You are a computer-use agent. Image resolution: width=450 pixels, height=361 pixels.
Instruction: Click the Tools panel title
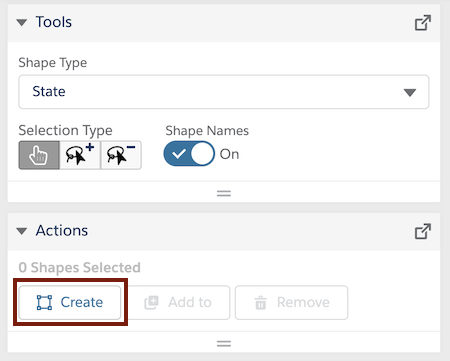[x=54, y=22]
